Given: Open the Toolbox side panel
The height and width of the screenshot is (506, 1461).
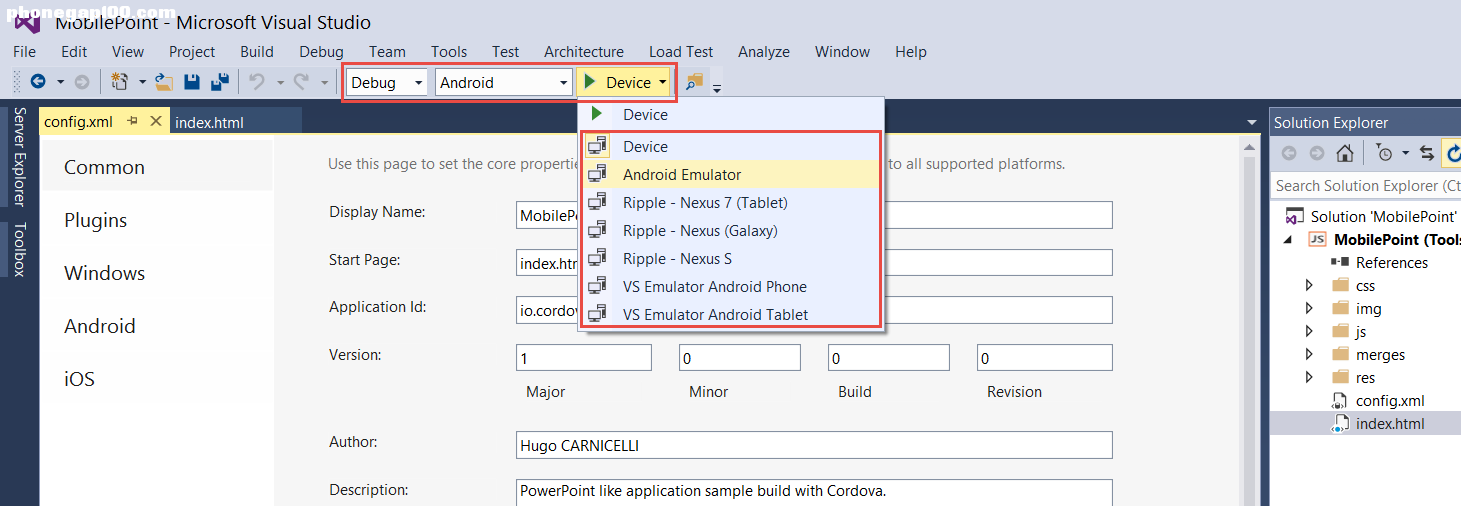Looking at the screenshot, I should pyautogui.click(x=19, y=249).
